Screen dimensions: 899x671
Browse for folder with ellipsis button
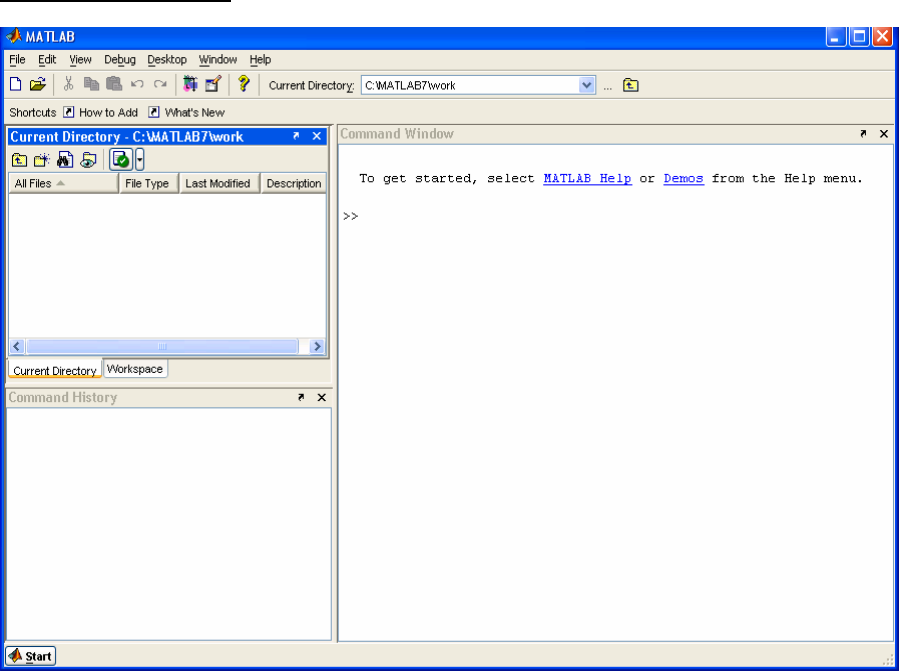[608, 86]
